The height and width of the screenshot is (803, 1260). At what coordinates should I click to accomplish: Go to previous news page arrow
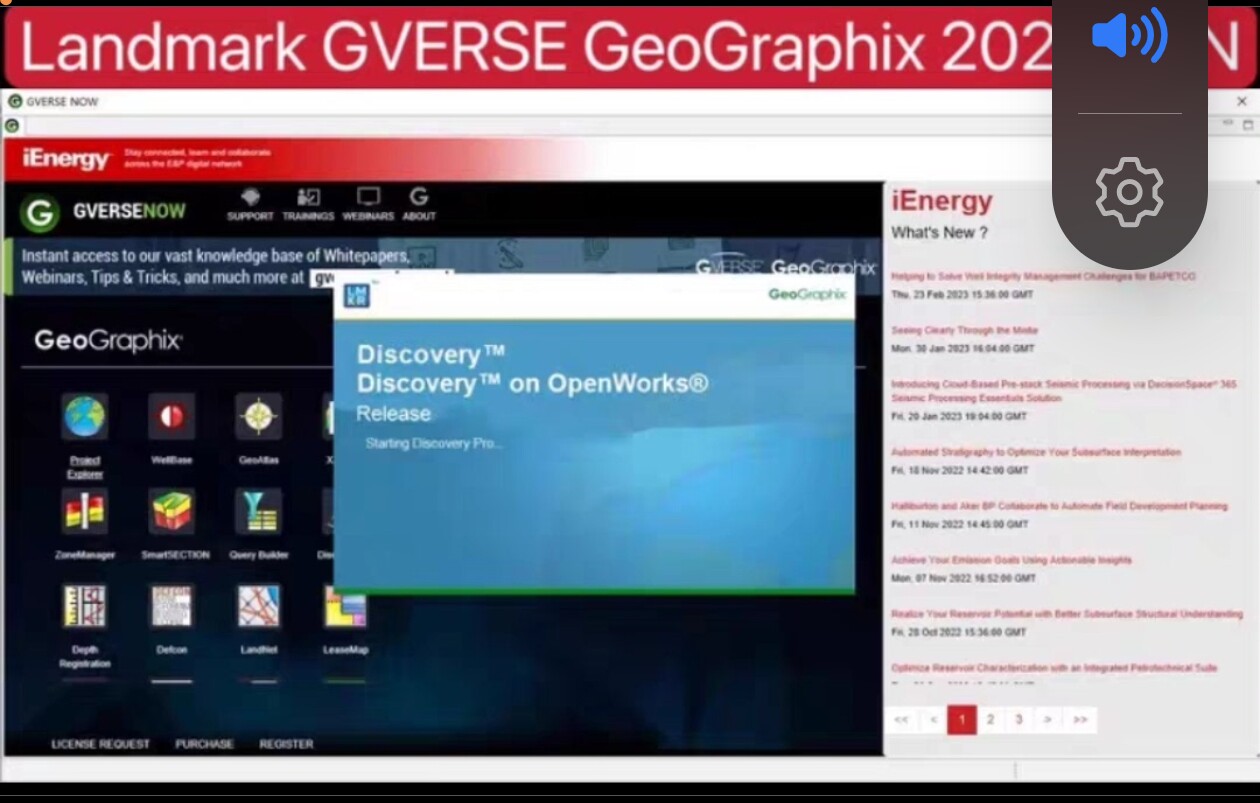[933, 720]
